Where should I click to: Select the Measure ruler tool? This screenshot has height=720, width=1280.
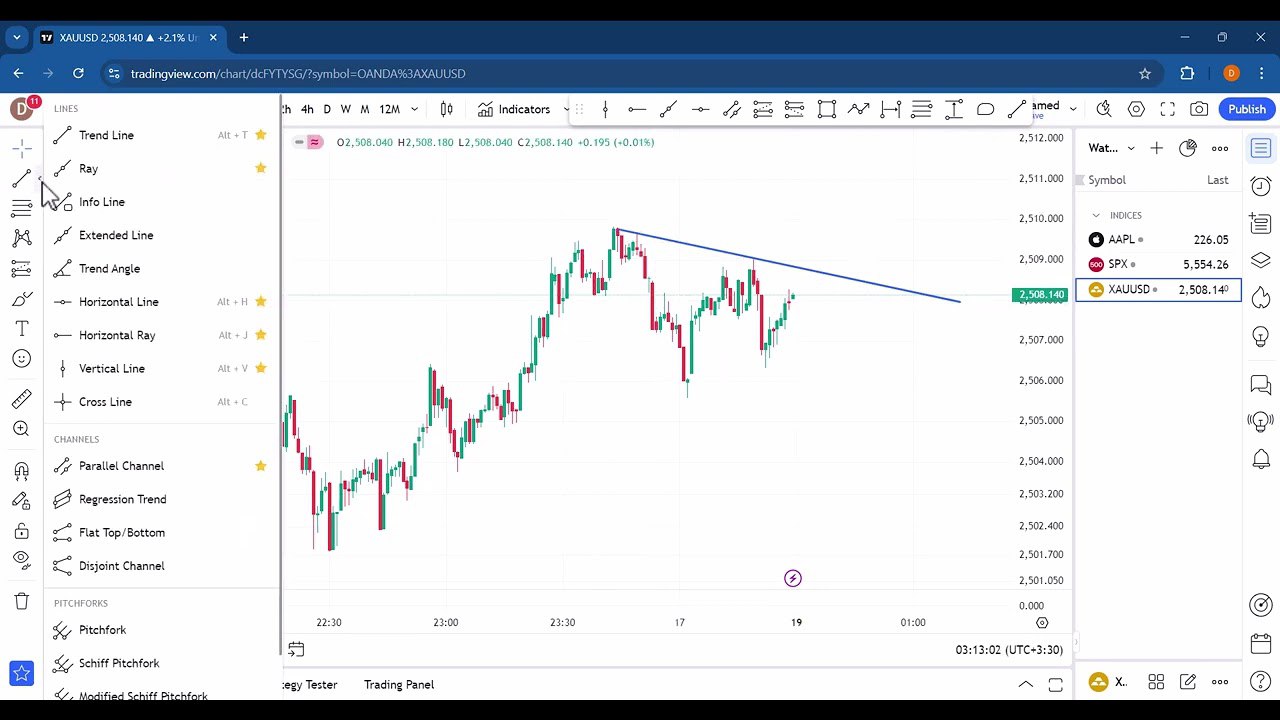click(21, 399)
